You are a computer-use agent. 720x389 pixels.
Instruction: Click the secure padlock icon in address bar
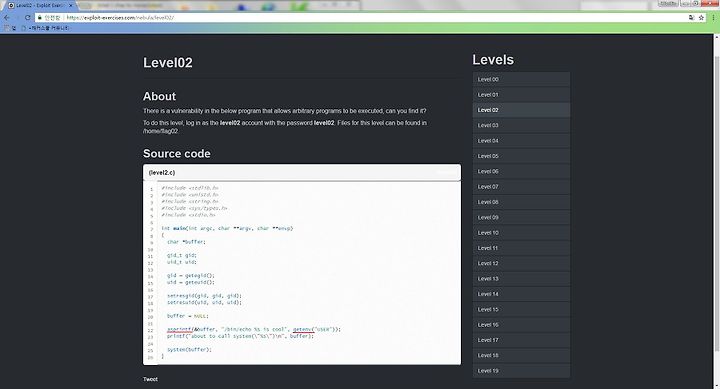39,17
